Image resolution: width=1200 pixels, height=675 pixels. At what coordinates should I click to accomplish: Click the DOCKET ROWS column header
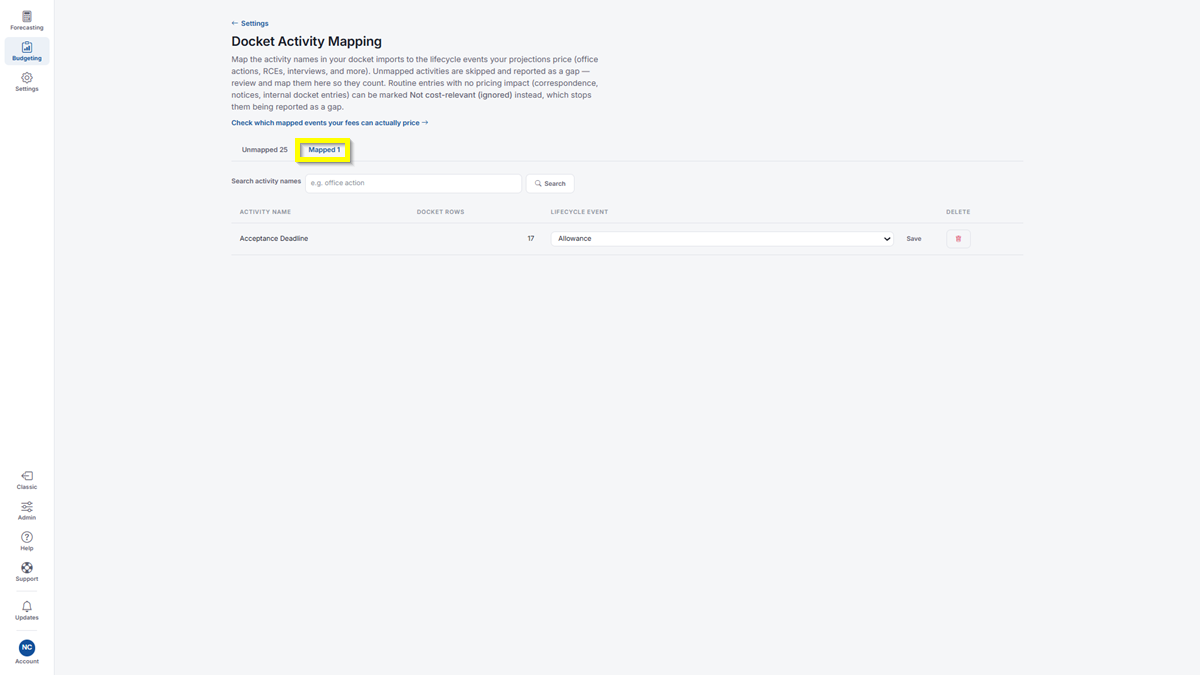pos(441,212)
